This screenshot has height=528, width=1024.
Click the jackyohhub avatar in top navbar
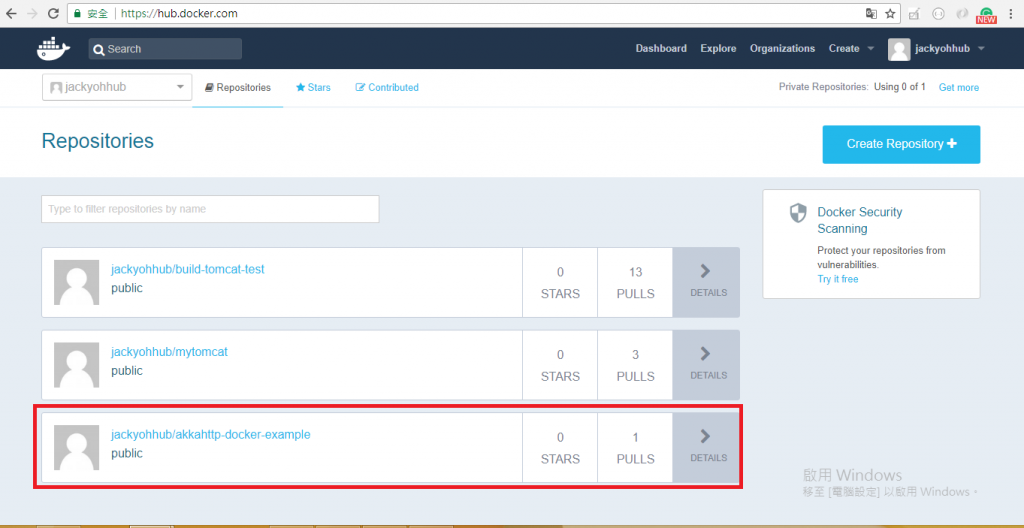pos(899,49)
